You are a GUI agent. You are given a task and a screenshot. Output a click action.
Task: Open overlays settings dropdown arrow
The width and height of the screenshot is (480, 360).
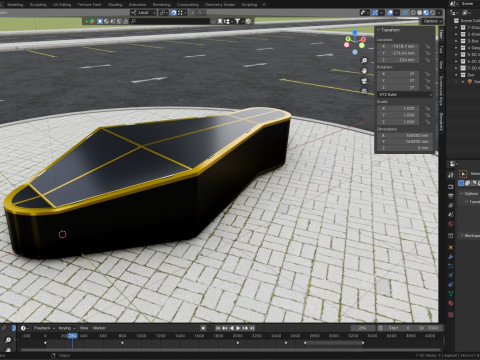click(x=396, y=13)
